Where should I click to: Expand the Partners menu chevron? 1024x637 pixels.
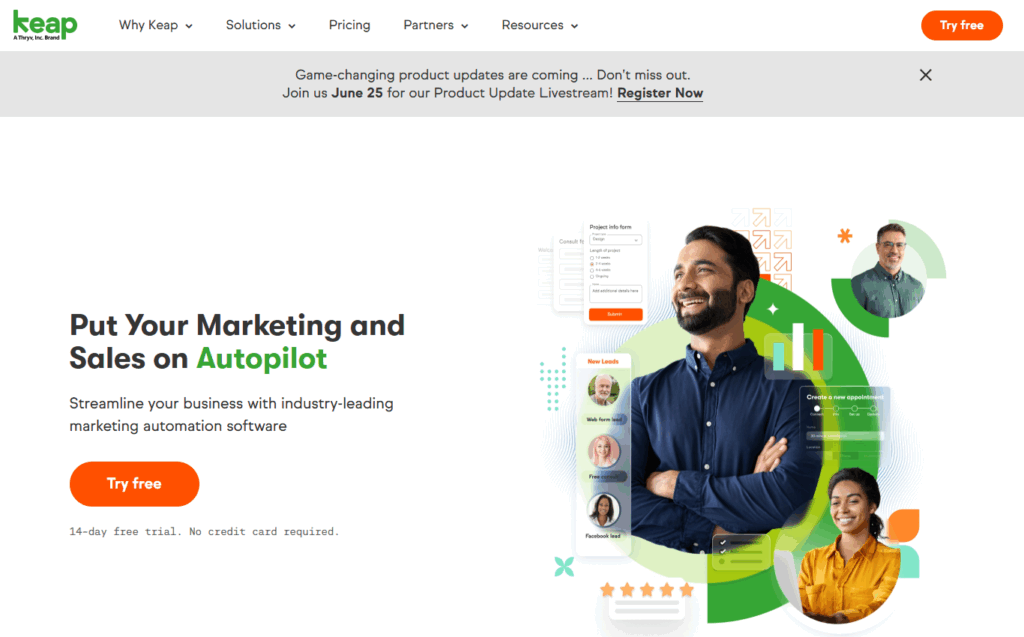click(464, 26)
